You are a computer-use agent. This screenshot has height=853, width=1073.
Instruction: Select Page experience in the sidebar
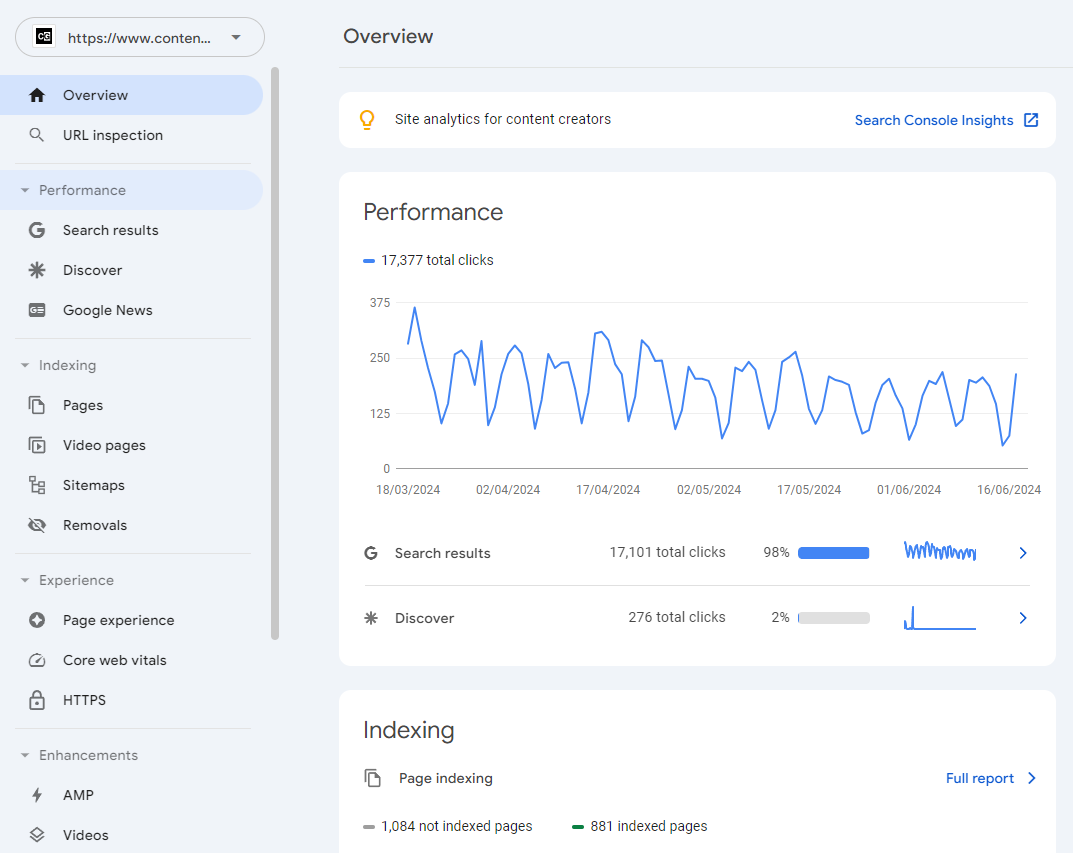point(118,620)
